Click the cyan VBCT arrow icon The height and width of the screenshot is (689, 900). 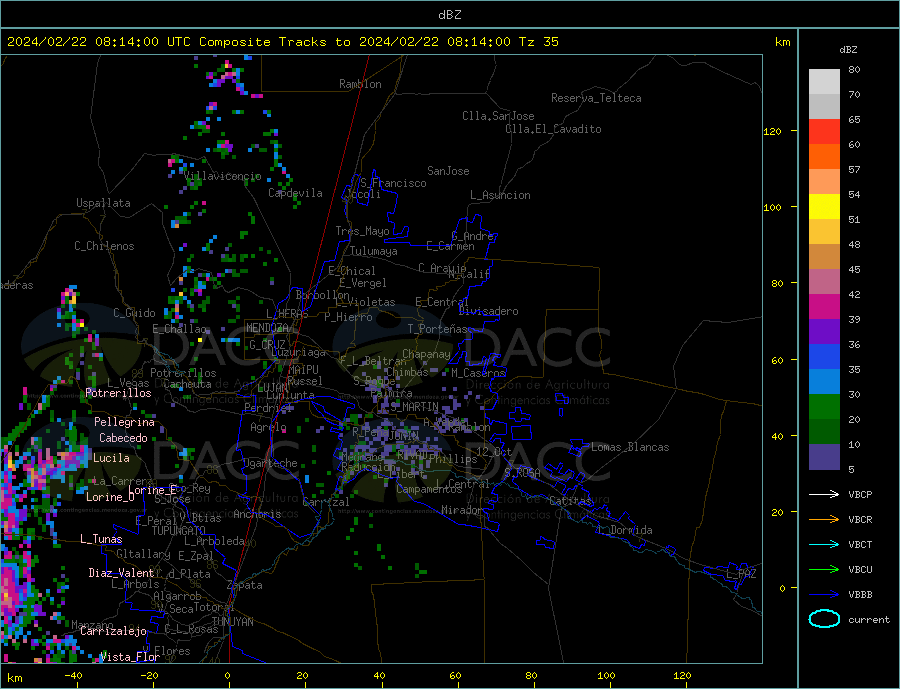(x=824, y=544)
